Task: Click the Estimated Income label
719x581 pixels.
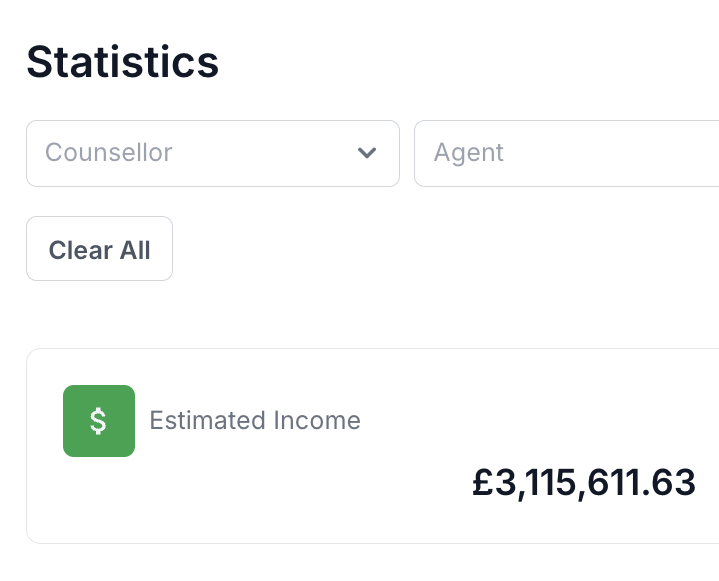Action: [x=255, y=421]
